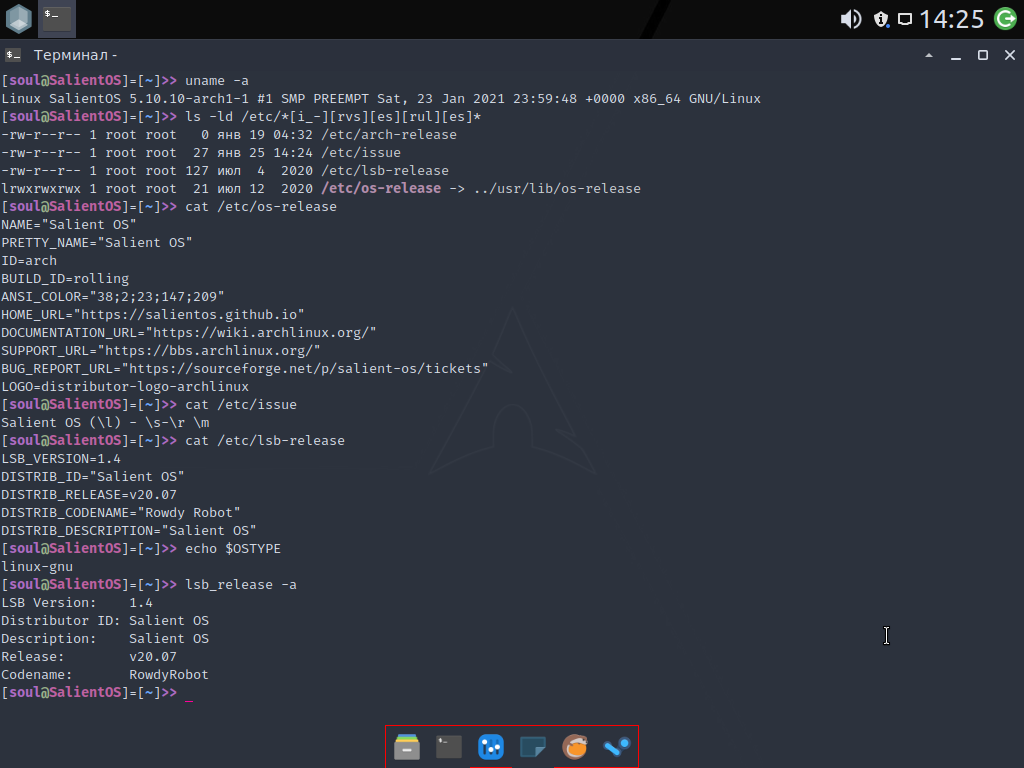Click the 'BUILD_ID=rolling' line
Screen dimensions: 1024x768
[65, 279]
